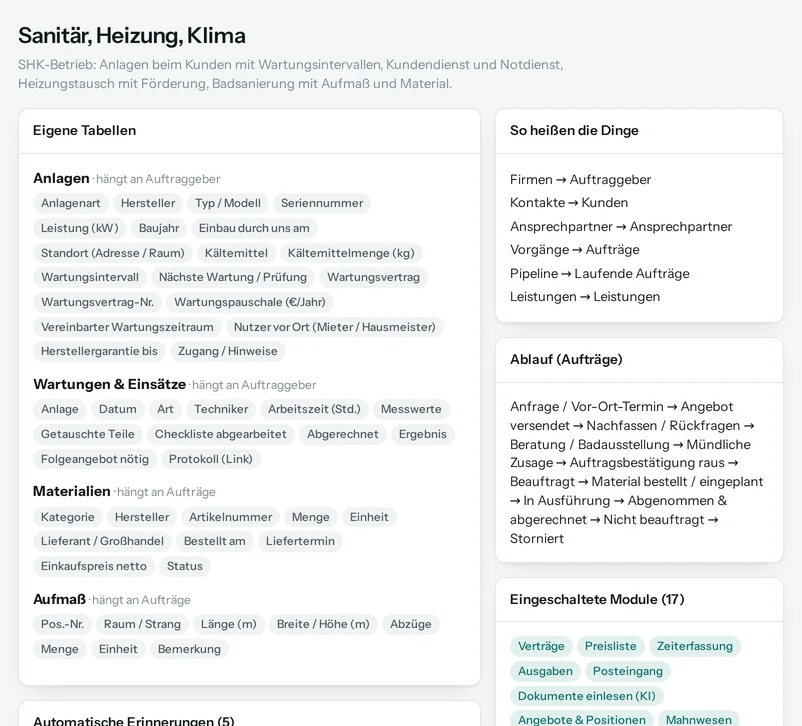
Task: Open the Verträge module tag
Action: pos(541,646)
